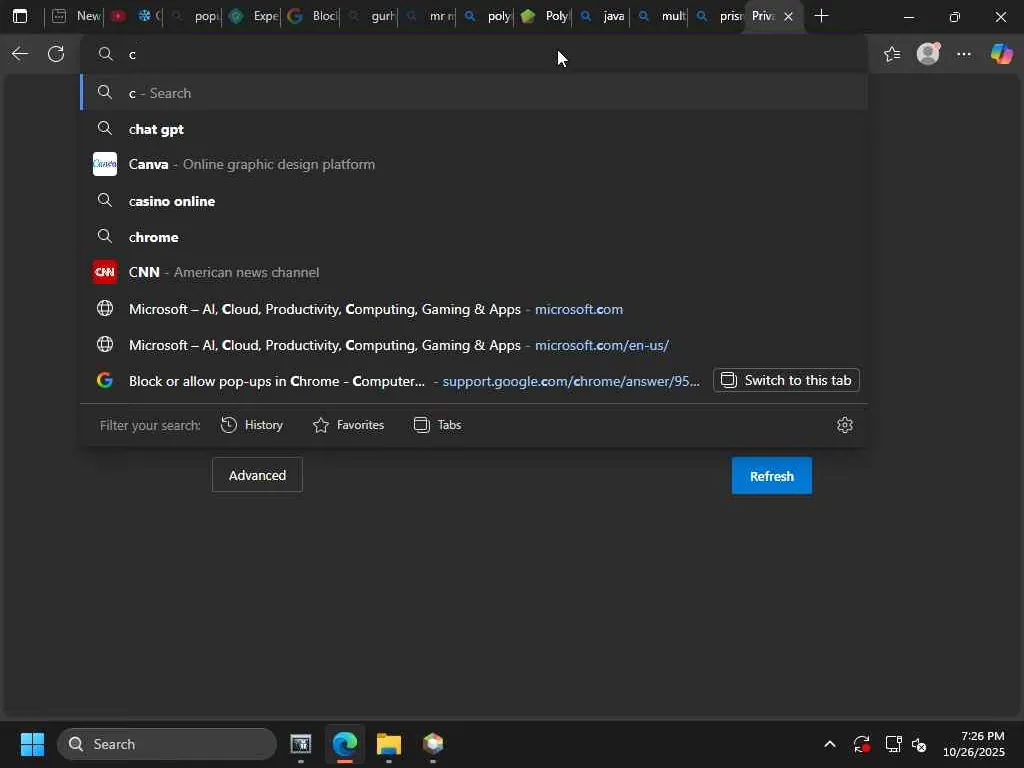
Task: Click the Windows taskbar Search box
Action: coord(167,744)
